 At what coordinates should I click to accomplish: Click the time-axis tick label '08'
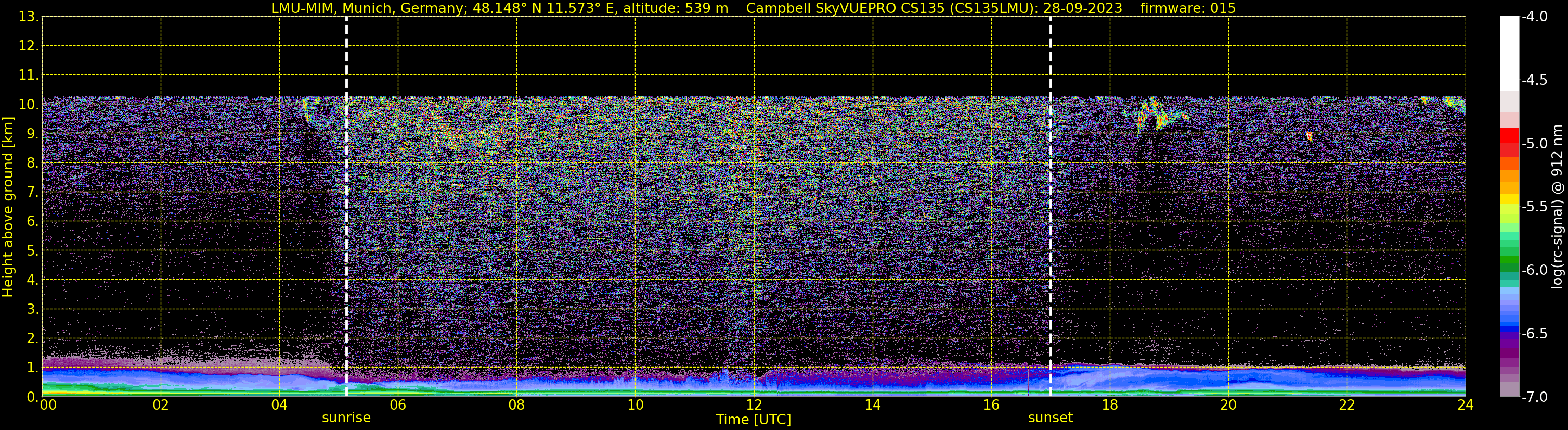pyautogui.click(x=517, y=405)
